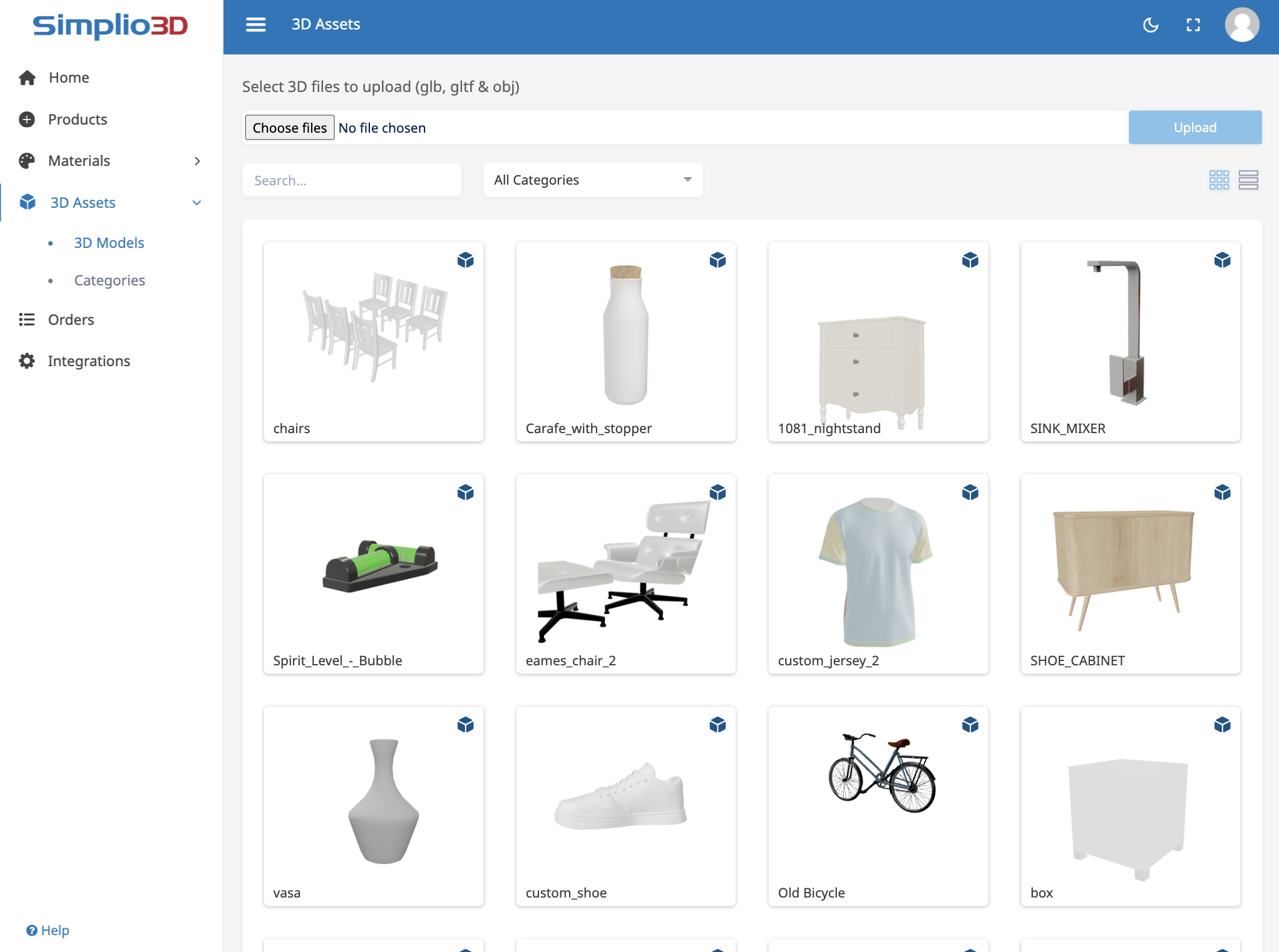This screenshot has width=1279, height=952.
Task: Click the Search input field
Action: click(351, 180)
